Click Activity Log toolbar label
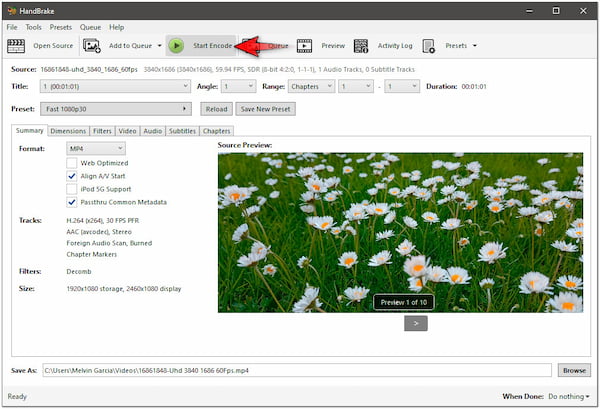This screenshot has height=409, width=600. [395, 46]
